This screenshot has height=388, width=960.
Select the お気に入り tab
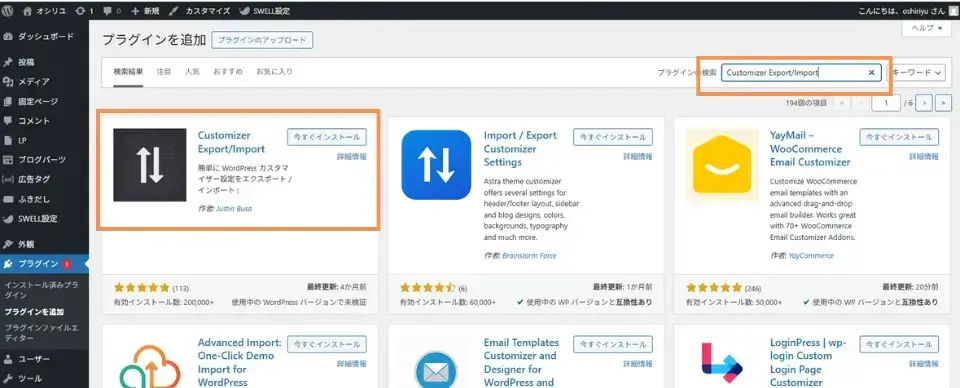tap(274, 72)
